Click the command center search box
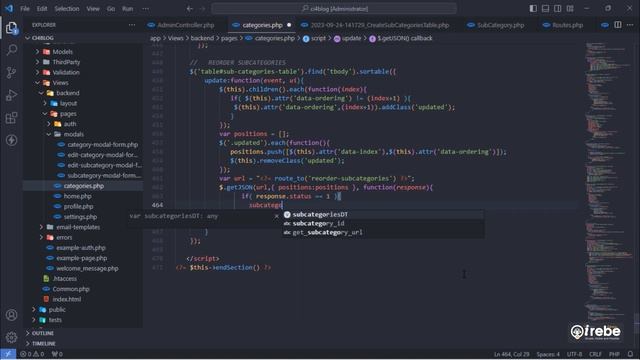 coord(334,9)
